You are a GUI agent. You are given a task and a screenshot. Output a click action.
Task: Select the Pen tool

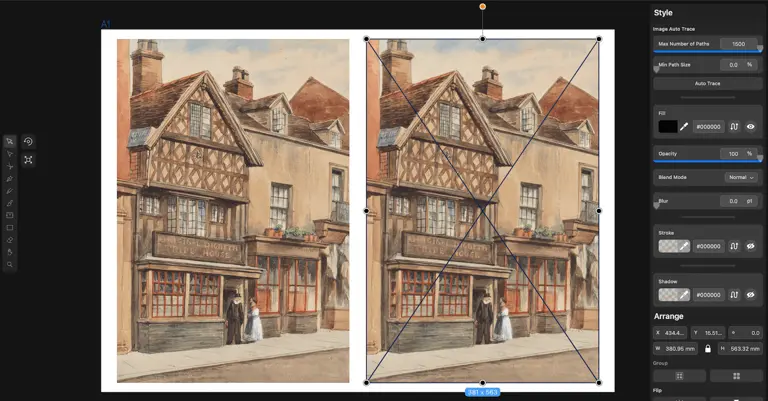(9, 179)
